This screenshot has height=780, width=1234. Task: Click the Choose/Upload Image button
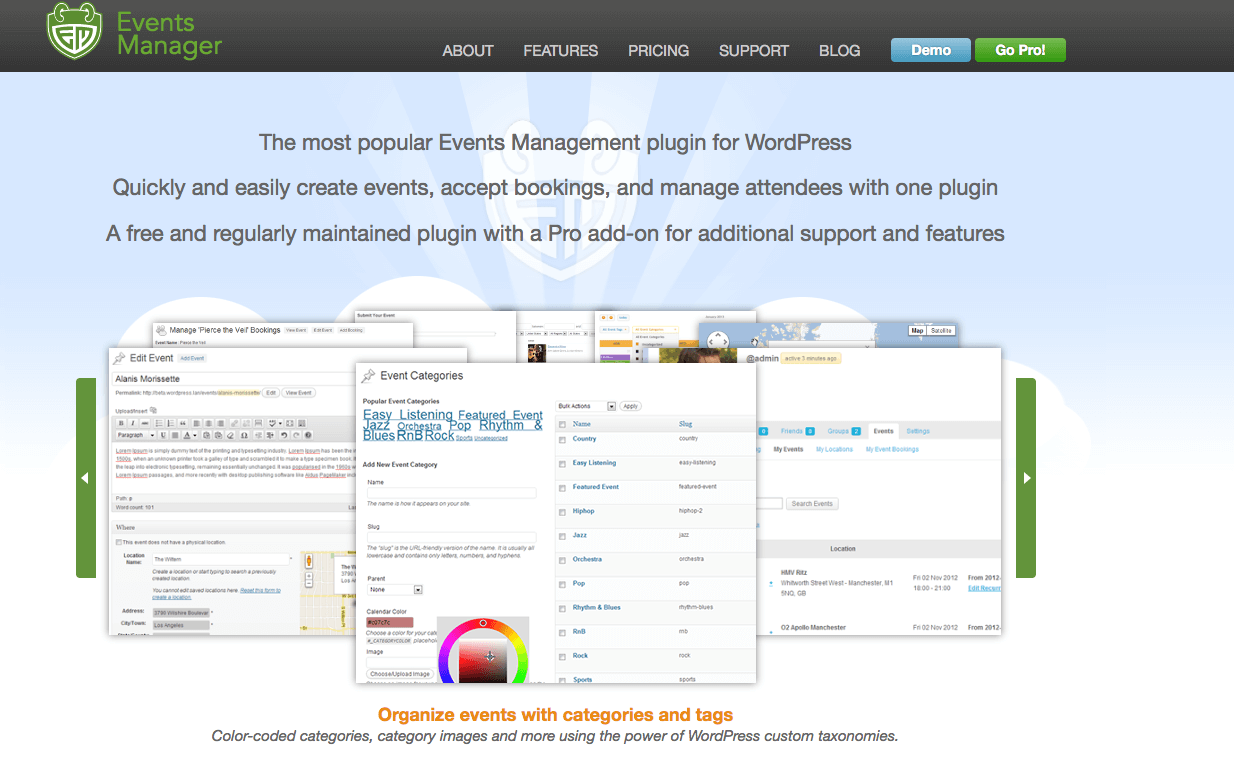tap(400, 674)
